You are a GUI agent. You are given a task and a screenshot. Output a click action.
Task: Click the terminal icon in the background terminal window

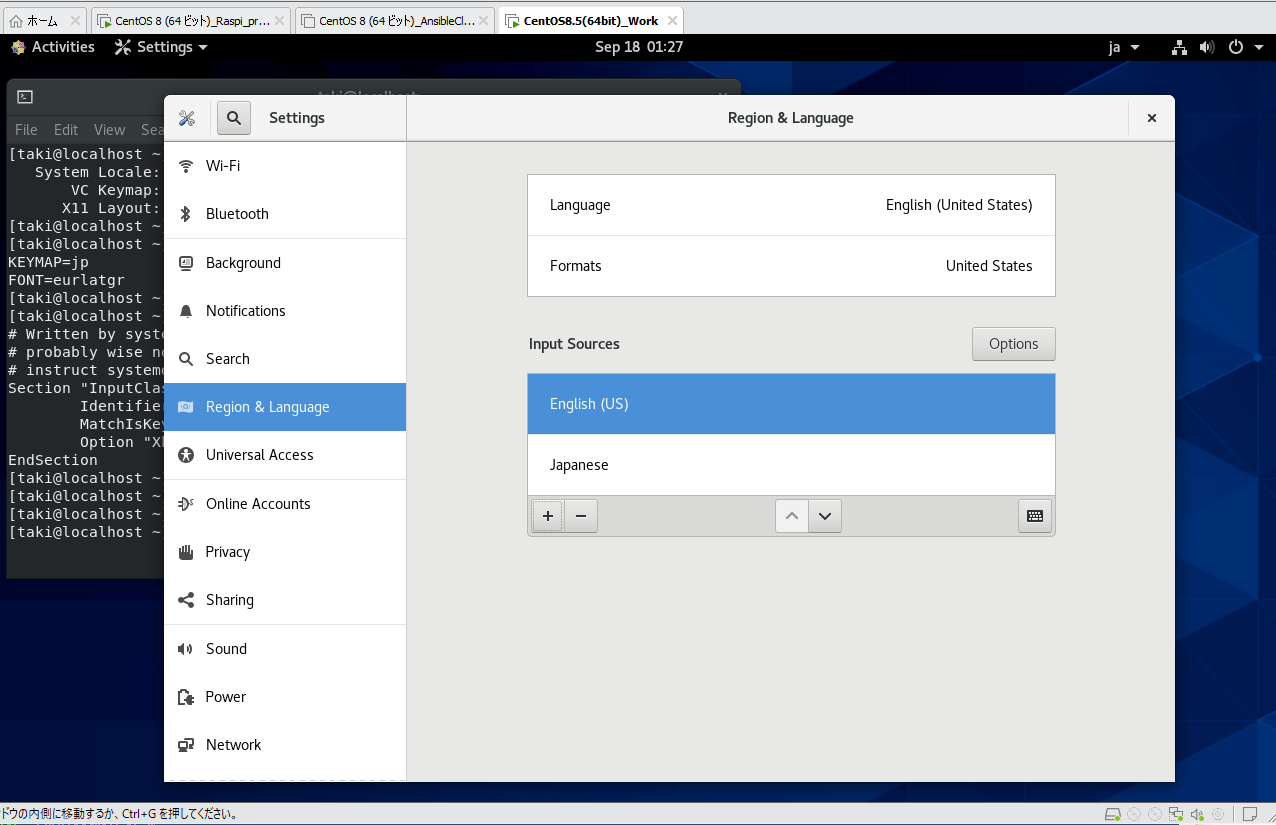(25, 97)
